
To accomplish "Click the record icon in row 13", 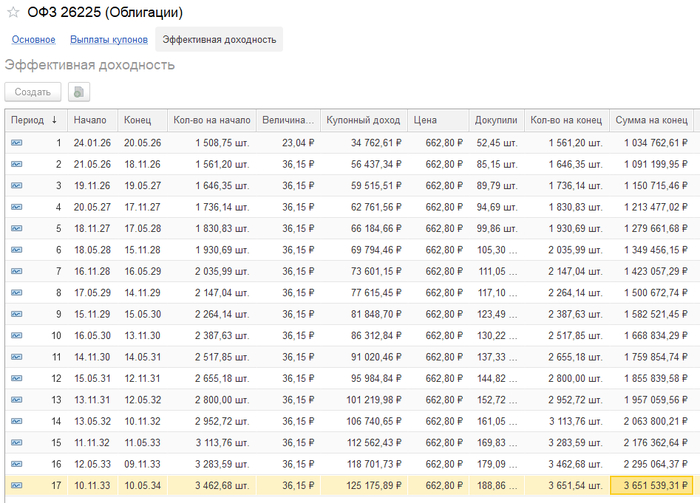I will (x=17, y=399).
